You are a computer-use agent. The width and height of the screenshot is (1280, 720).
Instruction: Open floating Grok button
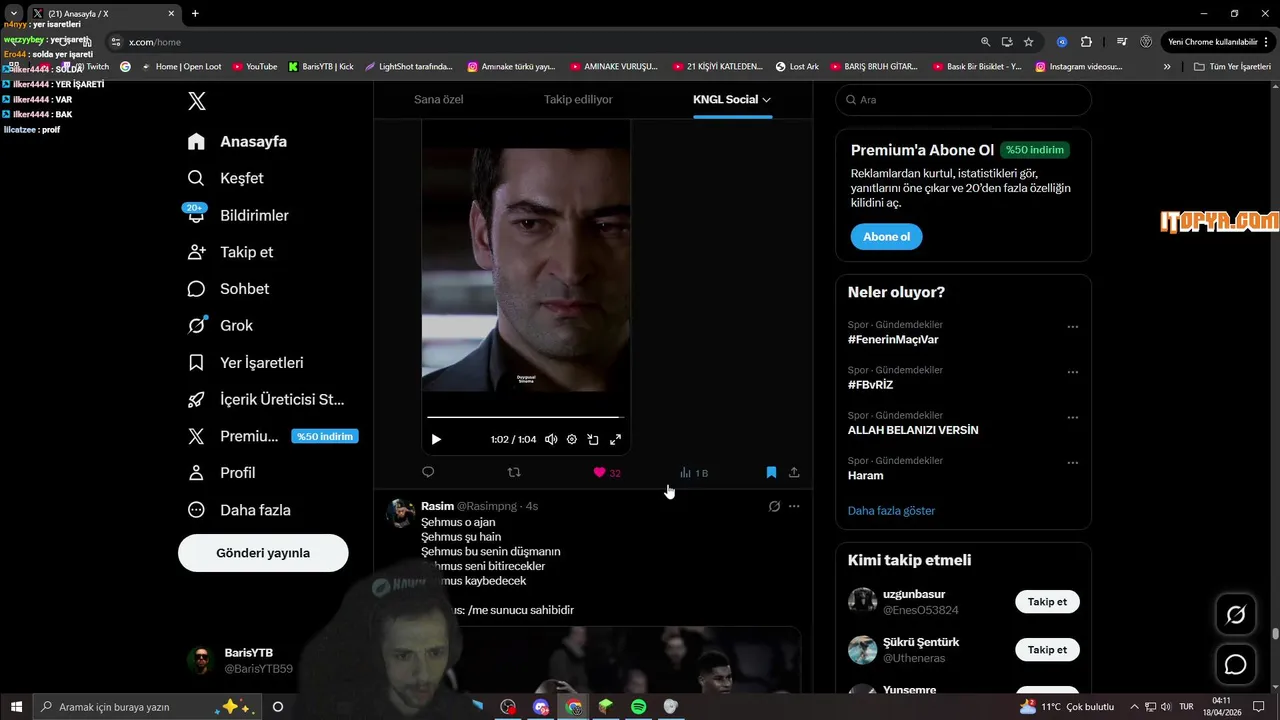(1235, 615)
